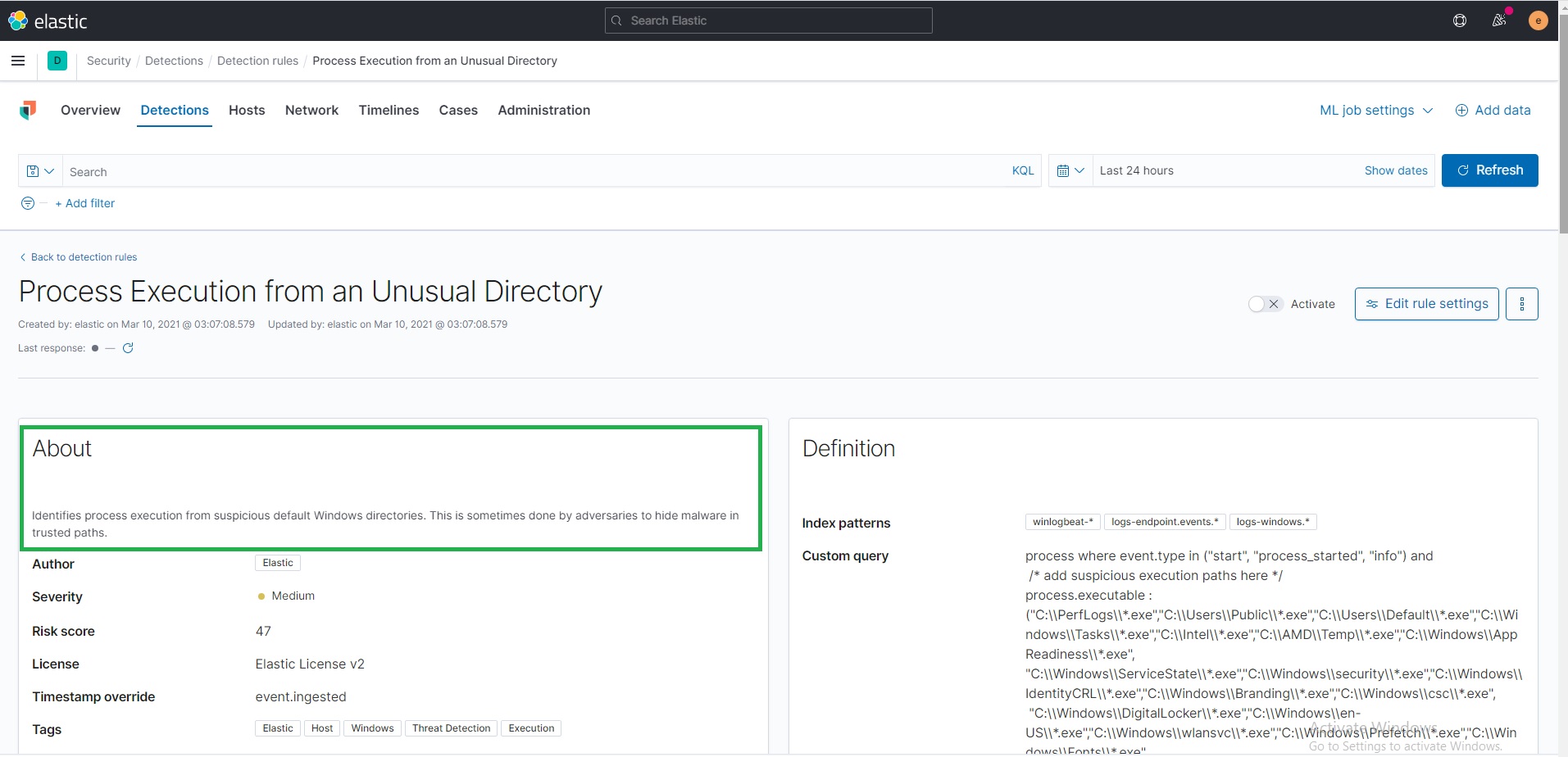Click the refresh icon next to Last response
Viewport: 1568px width, 757px height.
pyautogui.click(x=128, y=347)
